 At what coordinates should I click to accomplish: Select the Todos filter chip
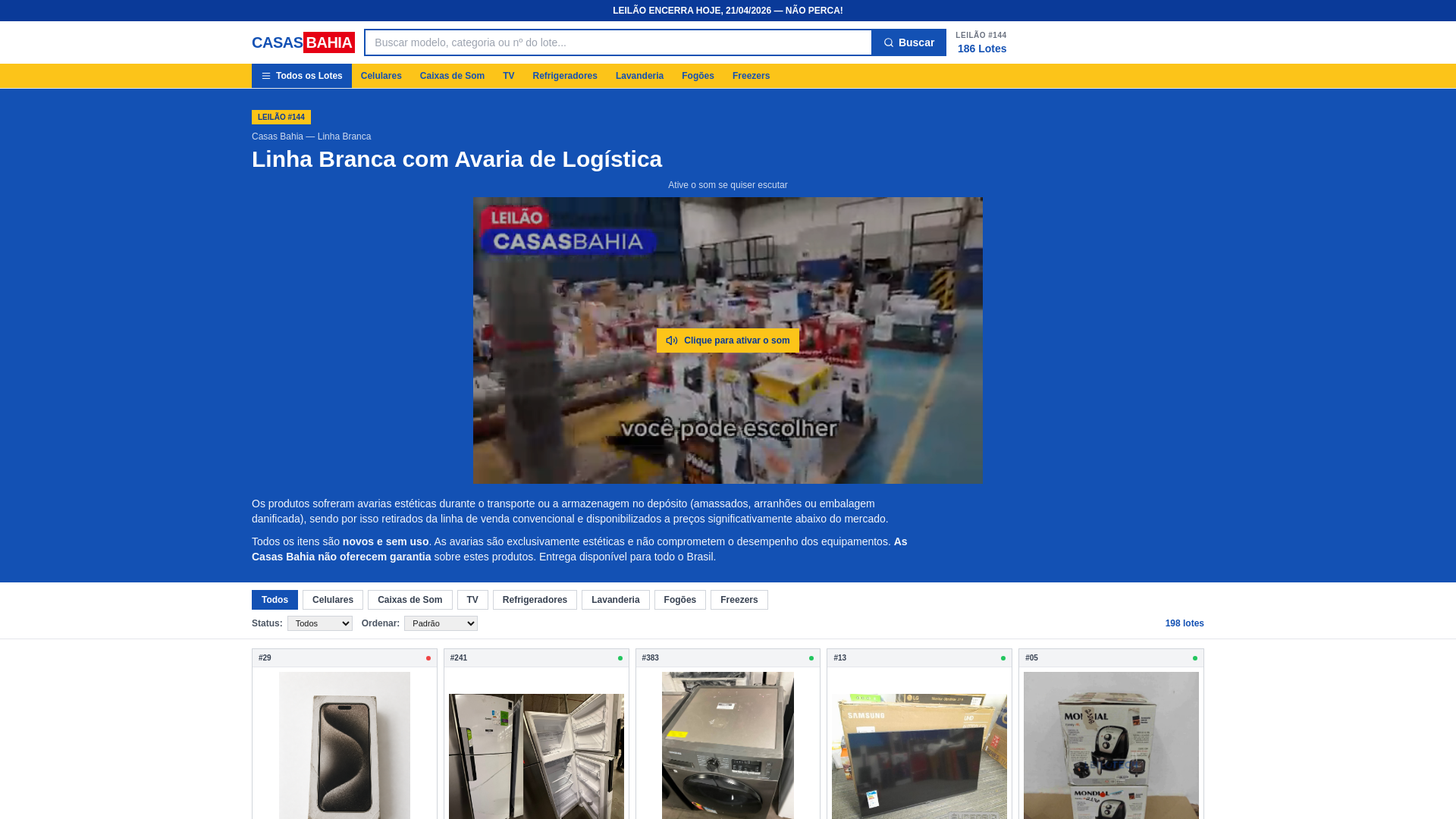275,600
